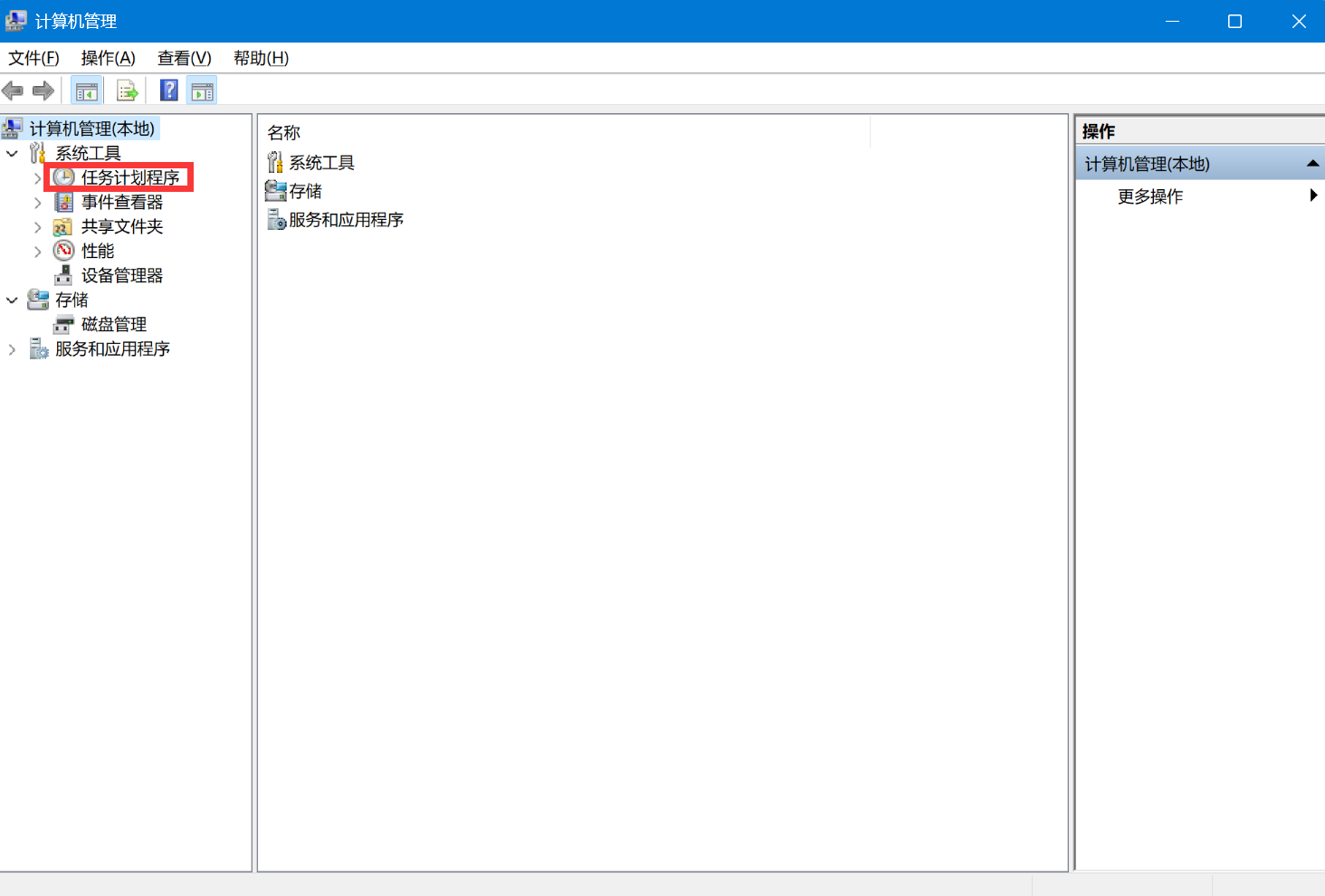The image size is (1325, 896).
Task: Expand the 任务计划程序 tree node
Action: coord(37,178)
